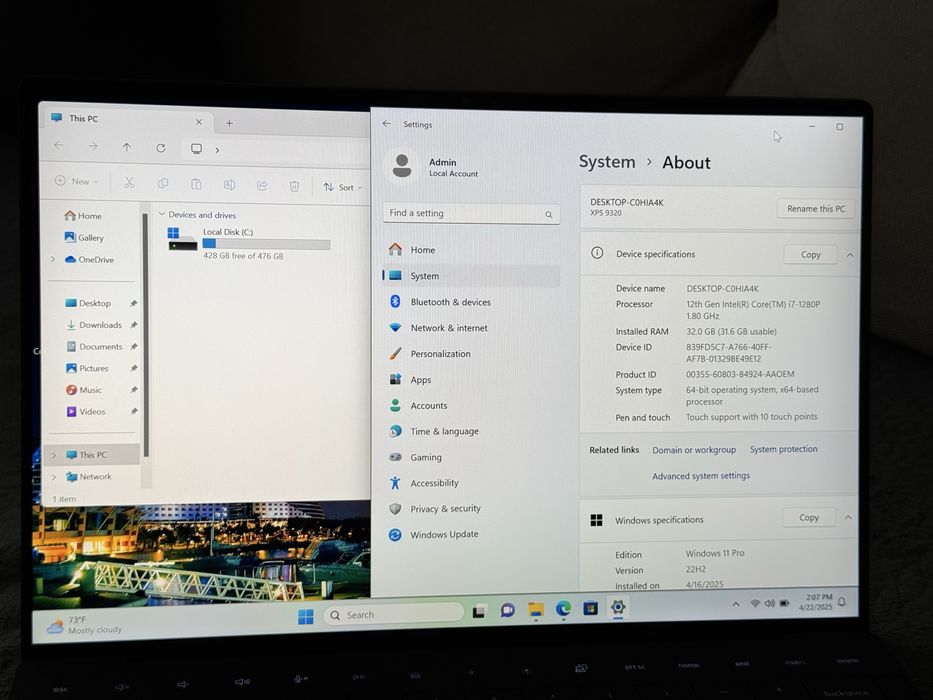
Task: Click the Settings gear icon in taskbar
Action: point(618,607)
